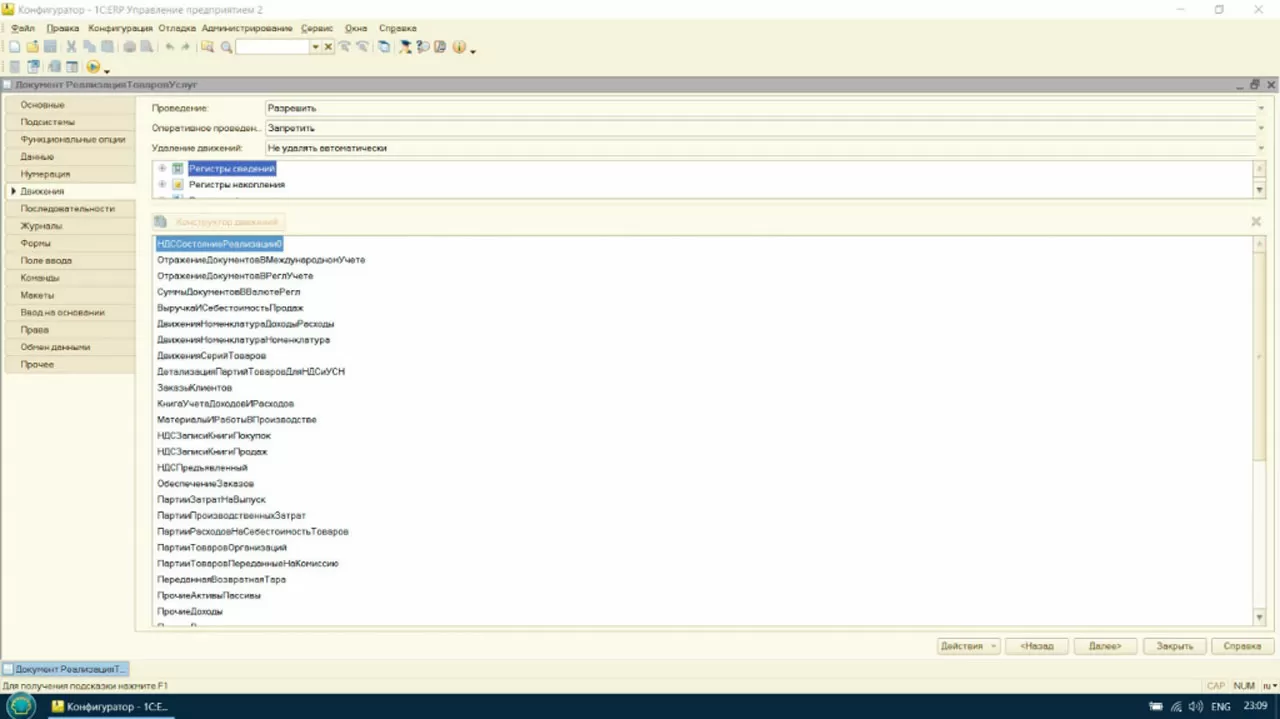Open the Действия dropdown button
The height and width of the screenshot is (719, 1280).
click(968, 646)
